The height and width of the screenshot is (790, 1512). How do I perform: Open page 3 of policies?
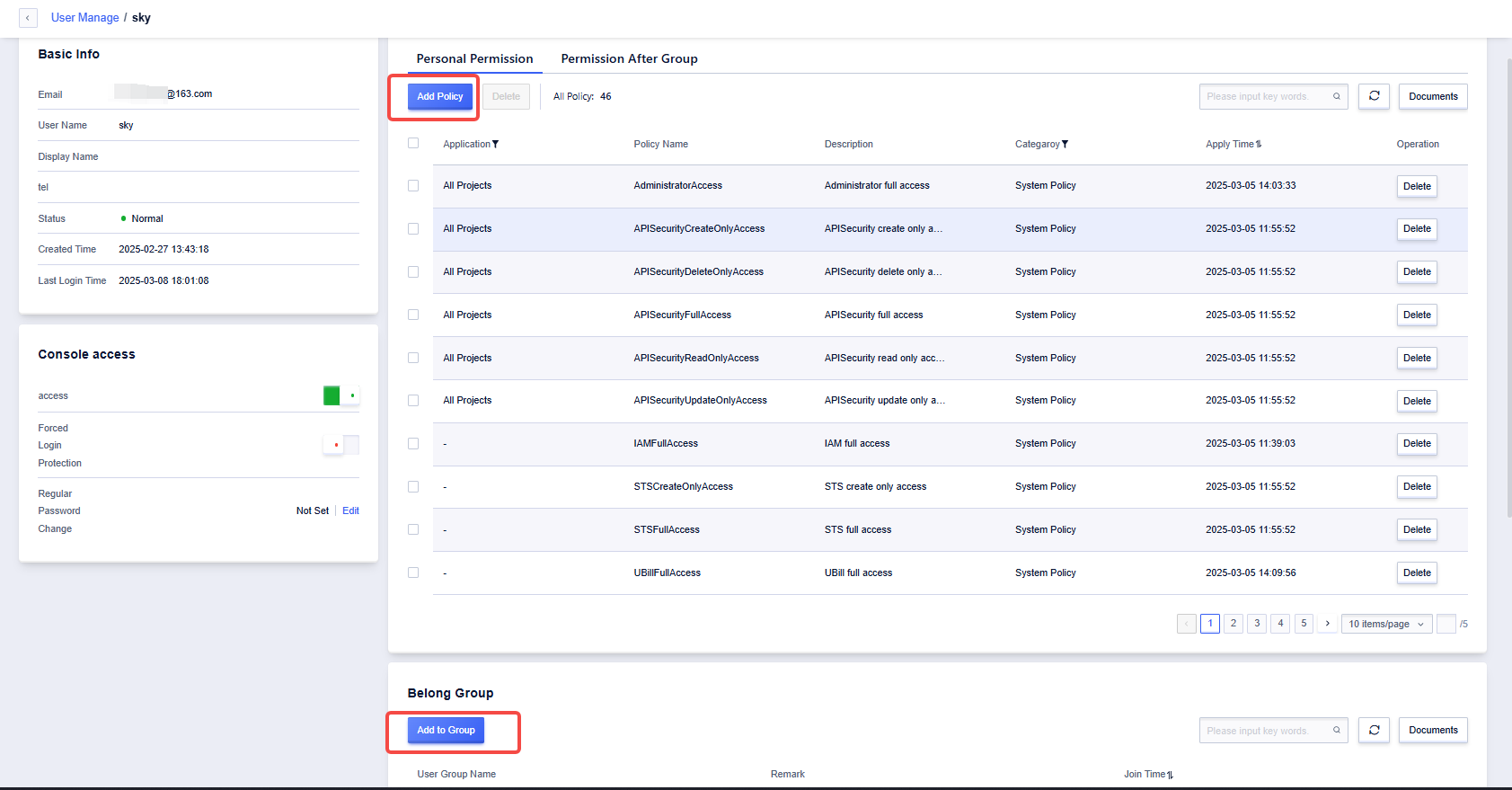[1257, 624]
